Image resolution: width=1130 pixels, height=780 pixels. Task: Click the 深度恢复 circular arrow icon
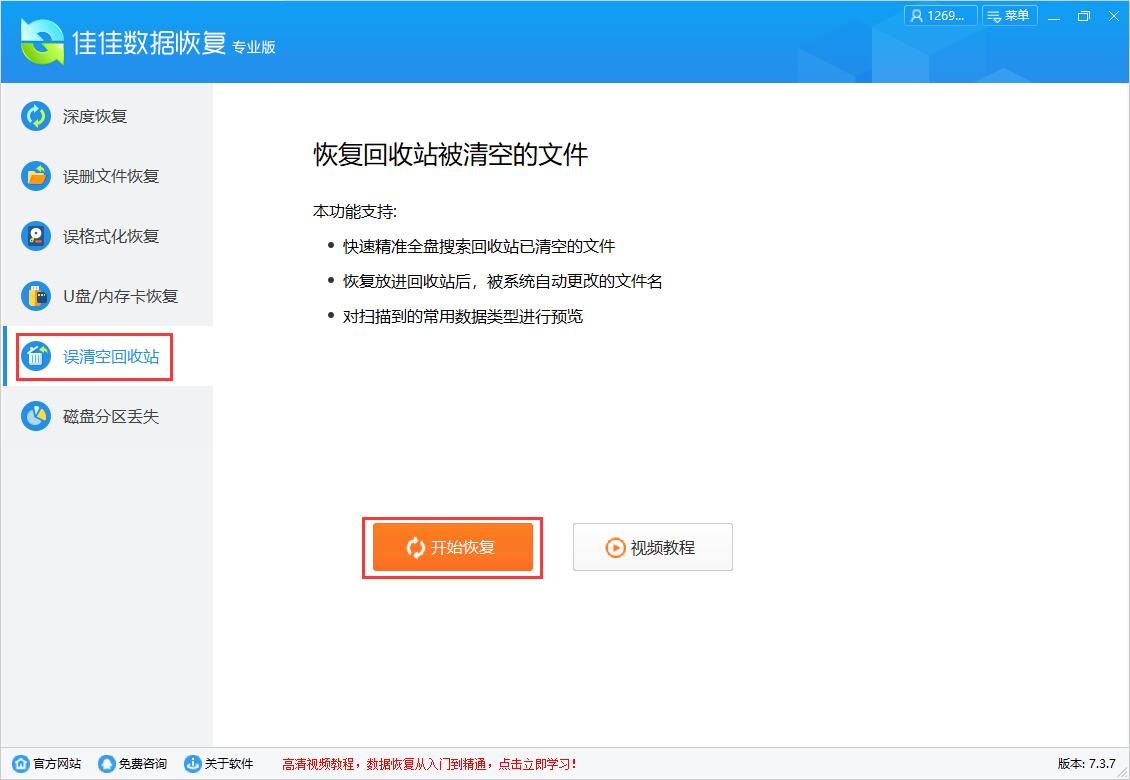click(36, 116)
